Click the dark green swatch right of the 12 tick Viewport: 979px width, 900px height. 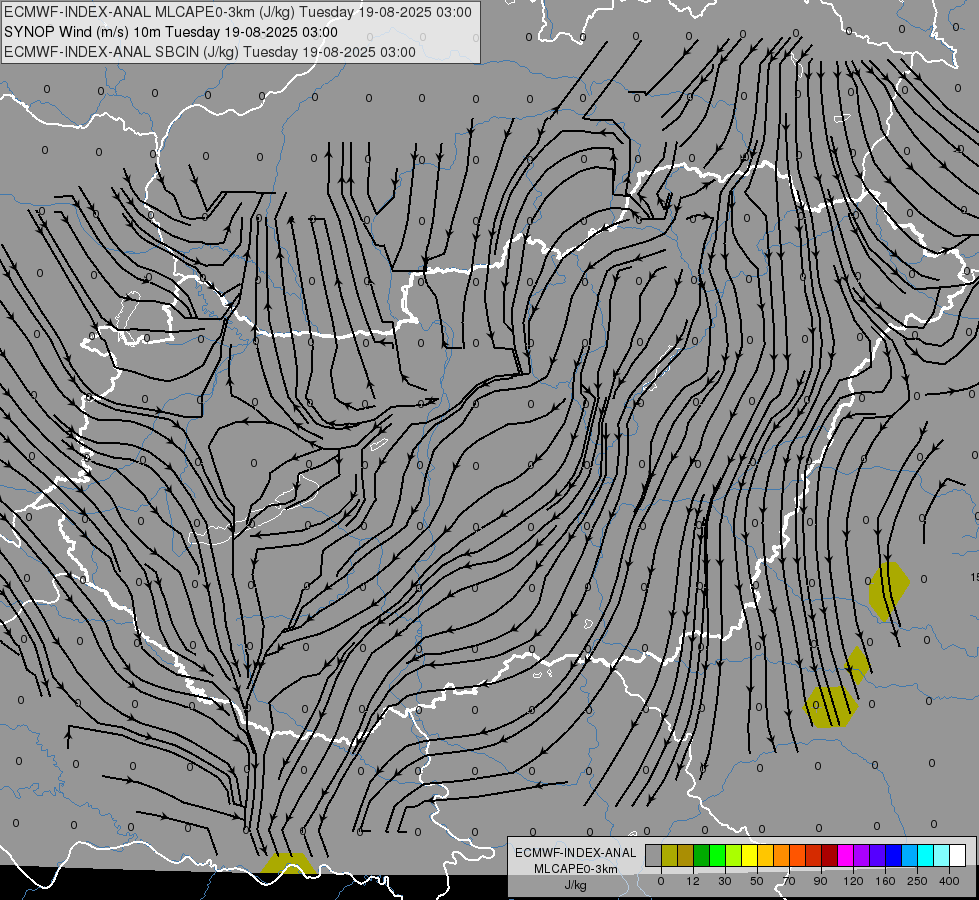pyautogui.click(x=701, y=855)
